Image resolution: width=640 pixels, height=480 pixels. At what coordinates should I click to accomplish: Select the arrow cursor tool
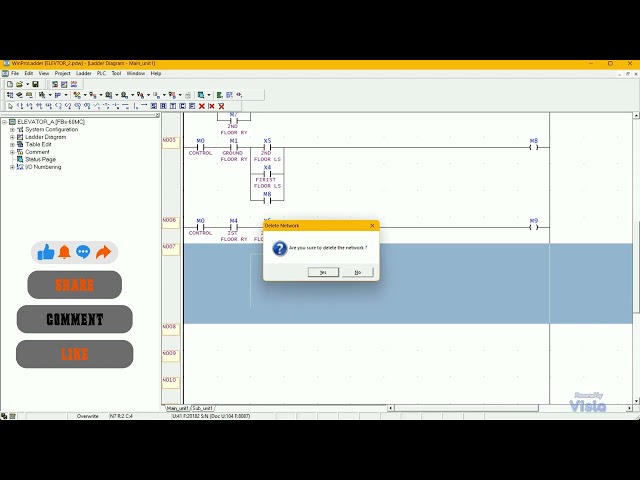pyautogui.click(x=10, y=106)
